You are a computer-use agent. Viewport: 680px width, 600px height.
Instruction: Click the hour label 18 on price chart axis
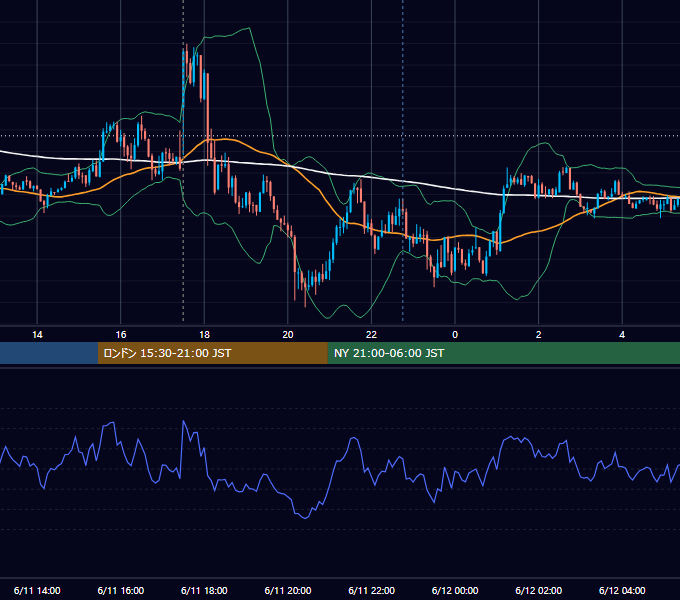point(204,335)
